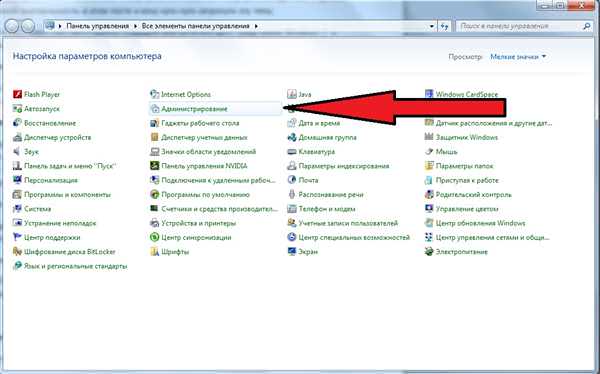Open Приступая к работе link
The width and height of the screenshot is (600, 374).
pyautogui.click(x=467, y=180)
